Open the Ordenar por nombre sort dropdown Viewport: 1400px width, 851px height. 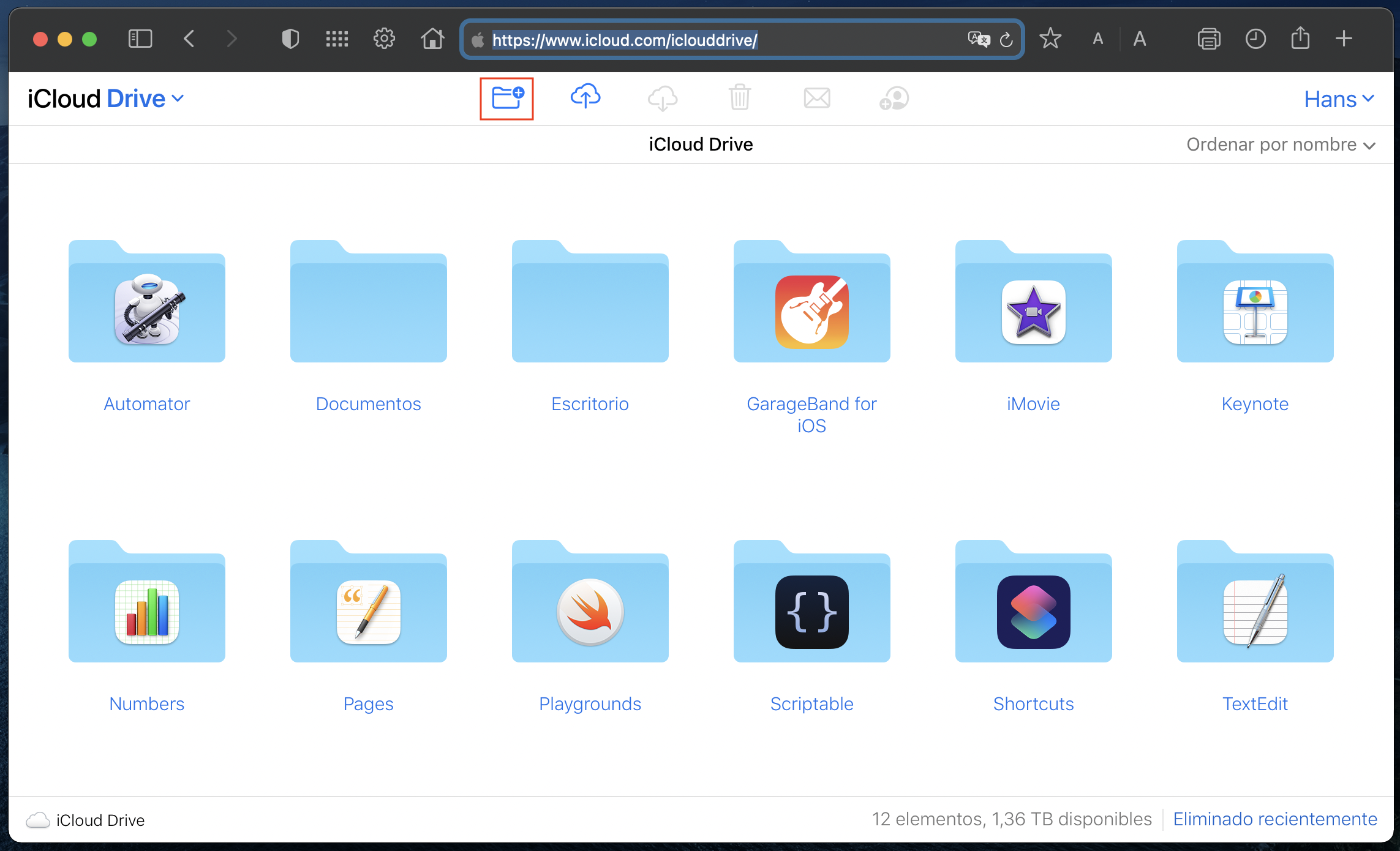1281,144
